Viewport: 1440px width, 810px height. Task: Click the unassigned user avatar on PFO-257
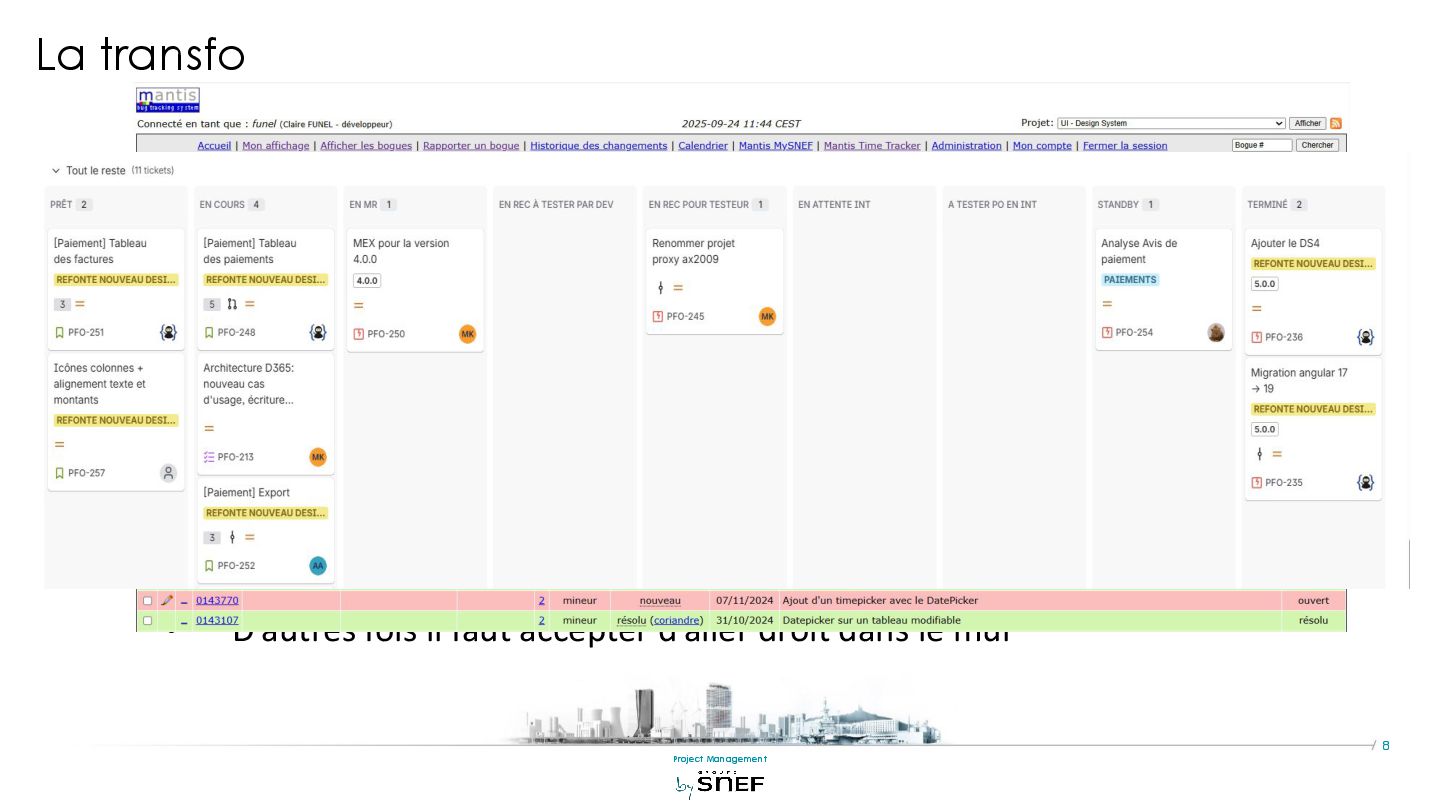coord(169,473)
